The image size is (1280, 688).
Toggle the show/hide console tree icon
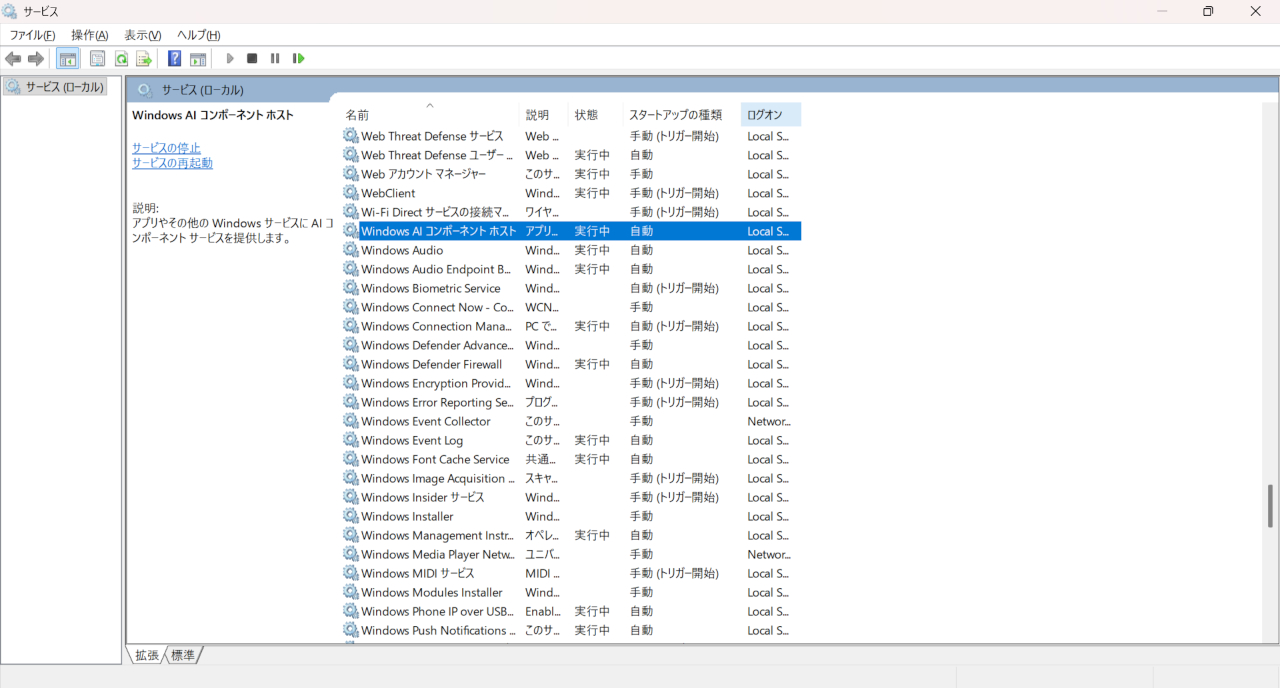click(68, 59)
